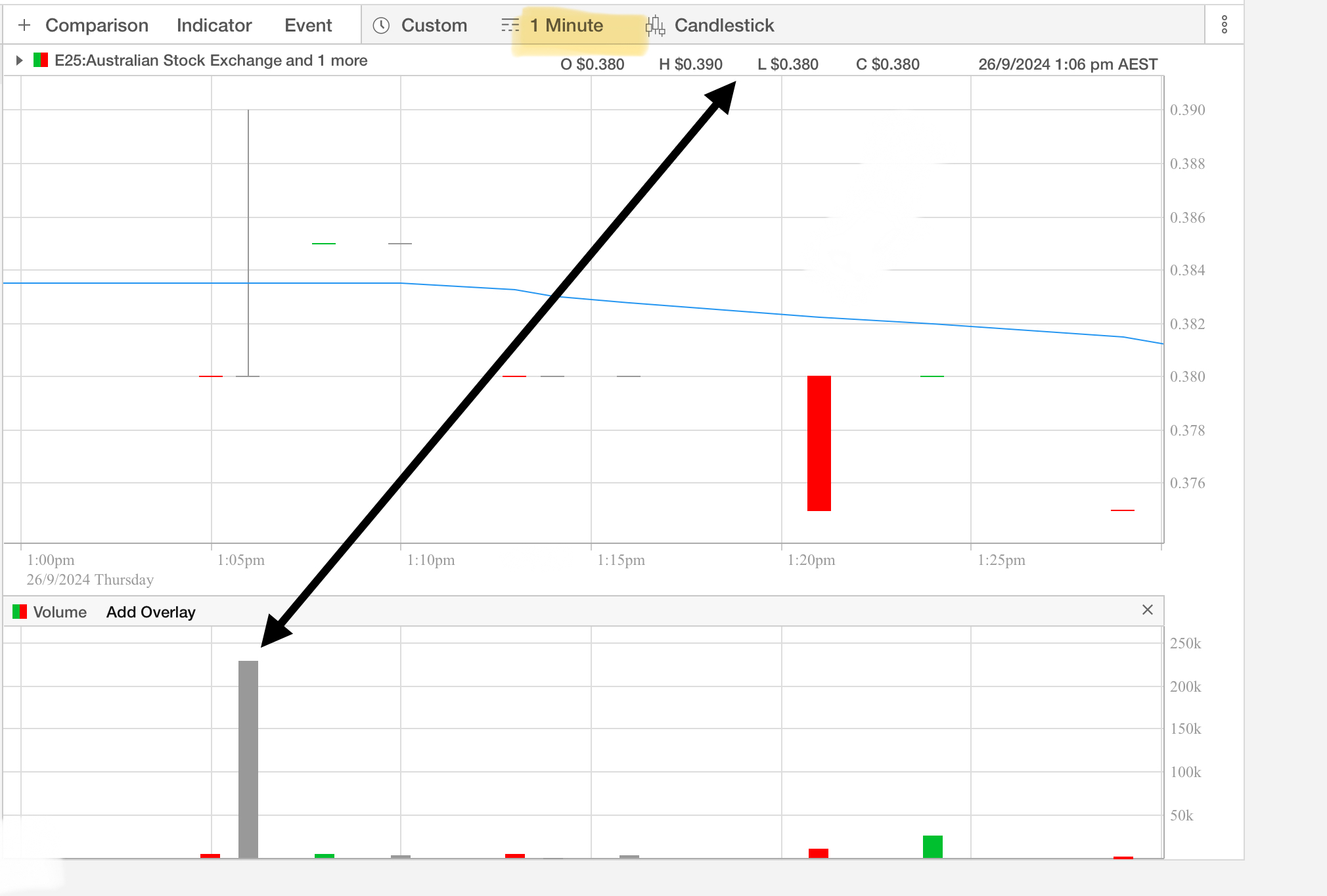Open the Comparison menu
1327x896 pixels.
pos(97,26)
